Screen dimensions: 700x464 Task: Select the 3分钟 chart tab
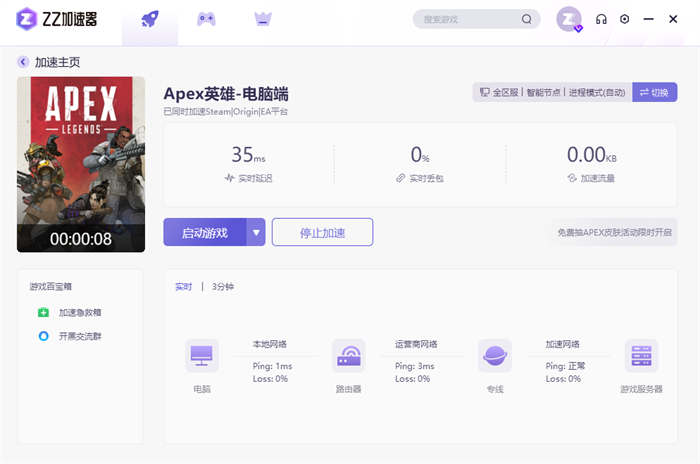pos(223,287)
